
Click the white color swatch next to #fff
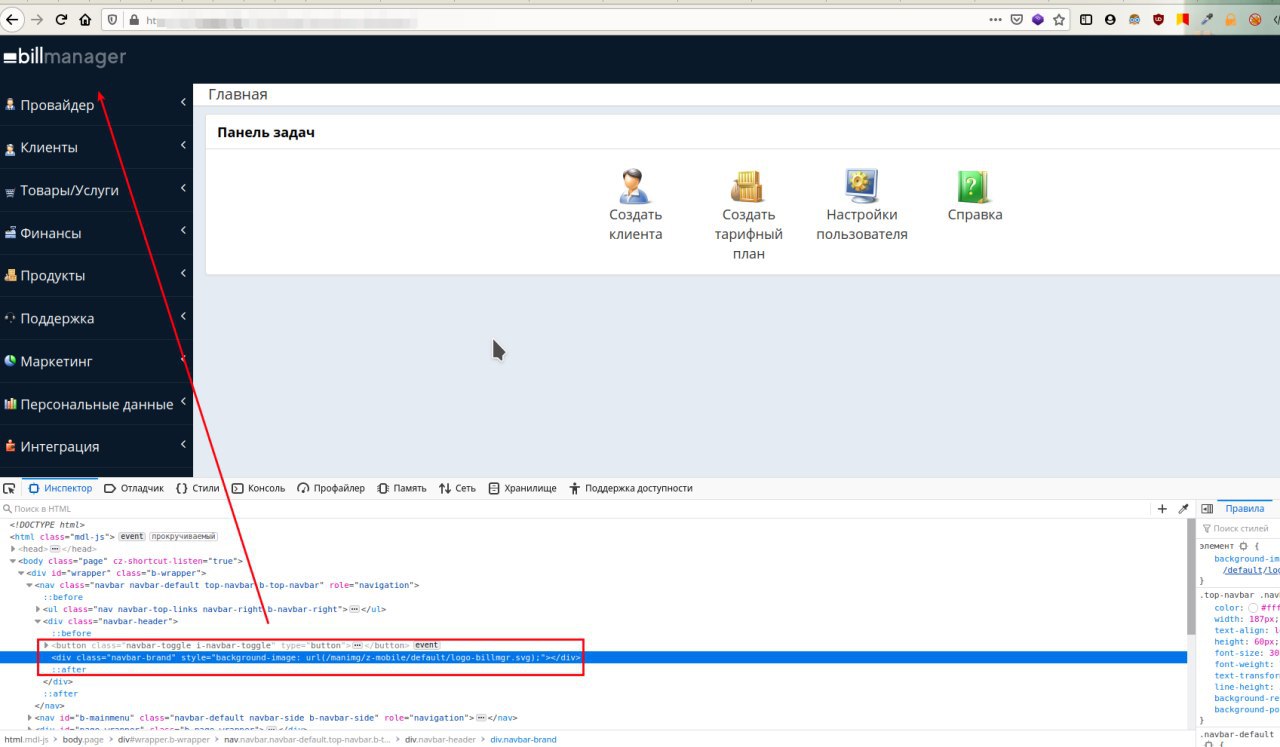click(x=1253, y=607)
